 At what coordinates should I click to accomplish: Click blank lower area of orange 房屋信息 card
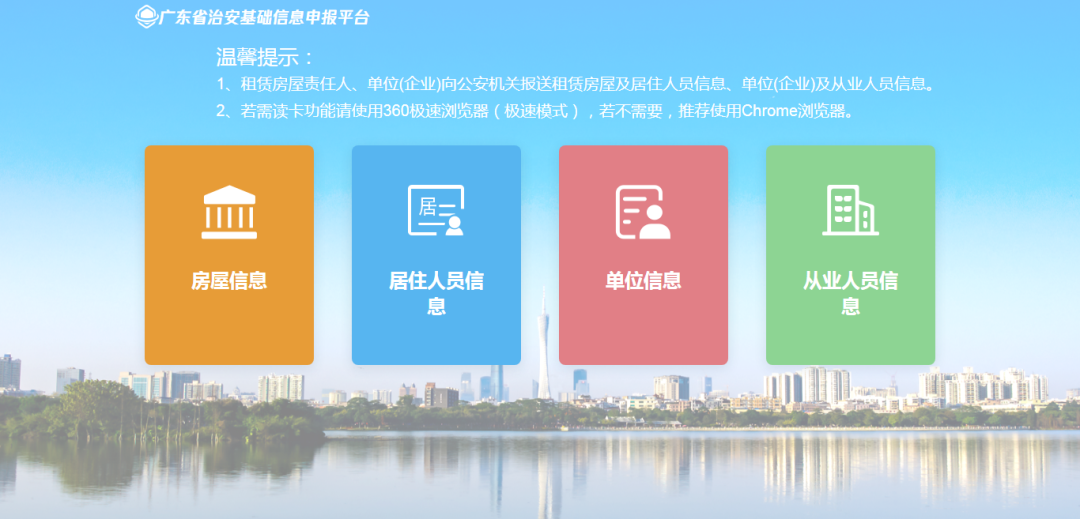pyautogui.click(x=229, y=335)
